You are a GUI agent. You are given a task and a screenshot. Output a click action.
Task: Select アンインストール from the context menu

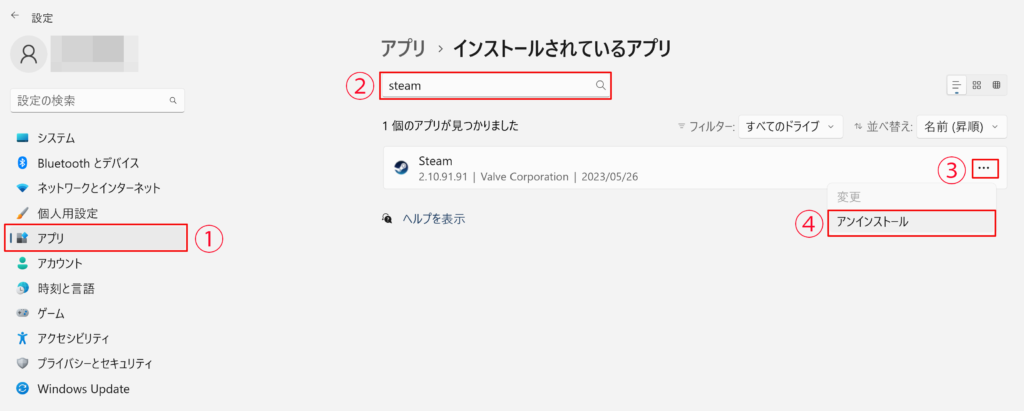pos(911,222)
